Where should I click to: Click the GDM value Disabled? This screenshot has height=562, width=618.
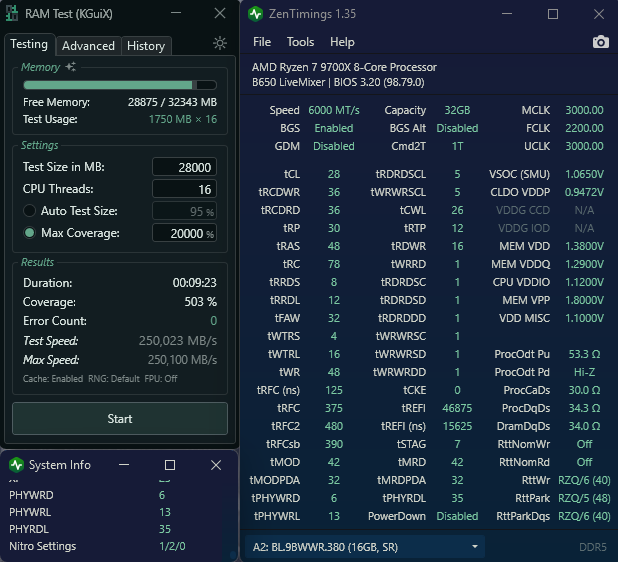[x=333, y=146]
